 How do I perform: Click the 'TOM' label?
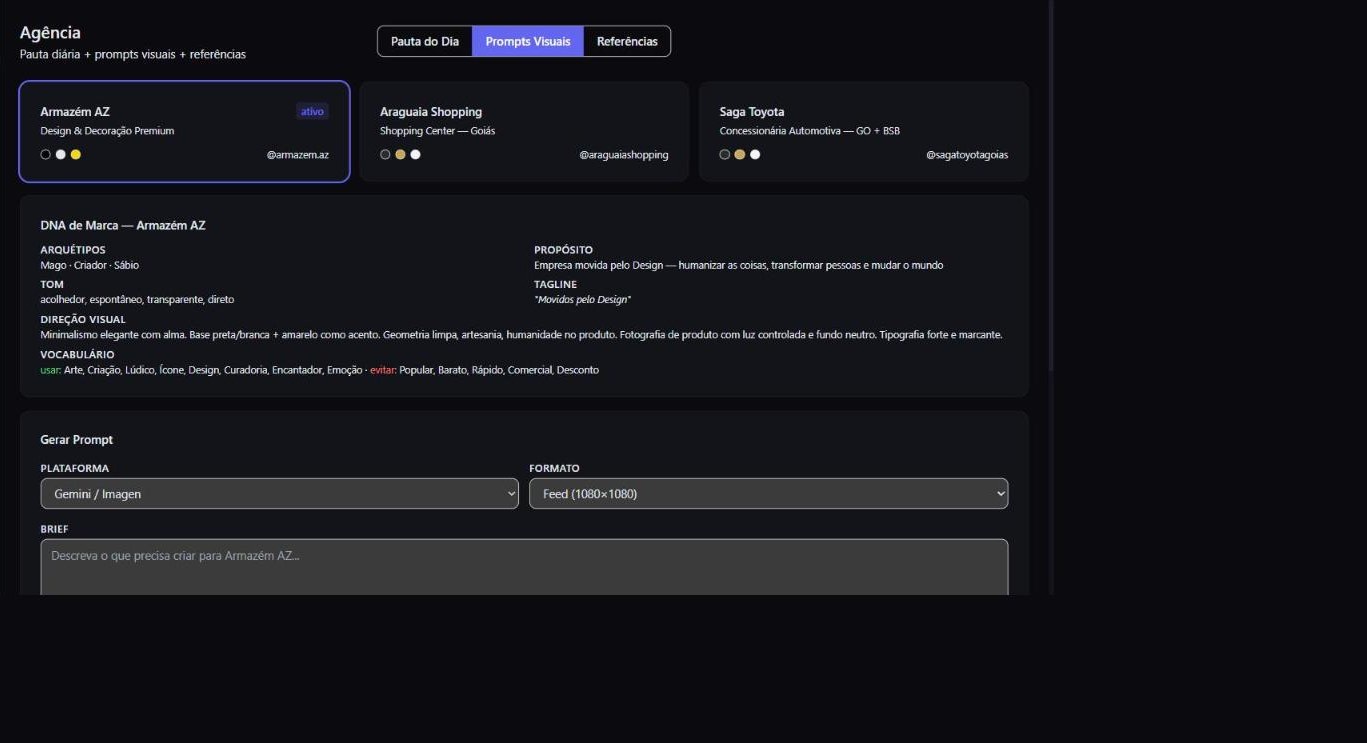pyautogui.click(x=52, y=285)
